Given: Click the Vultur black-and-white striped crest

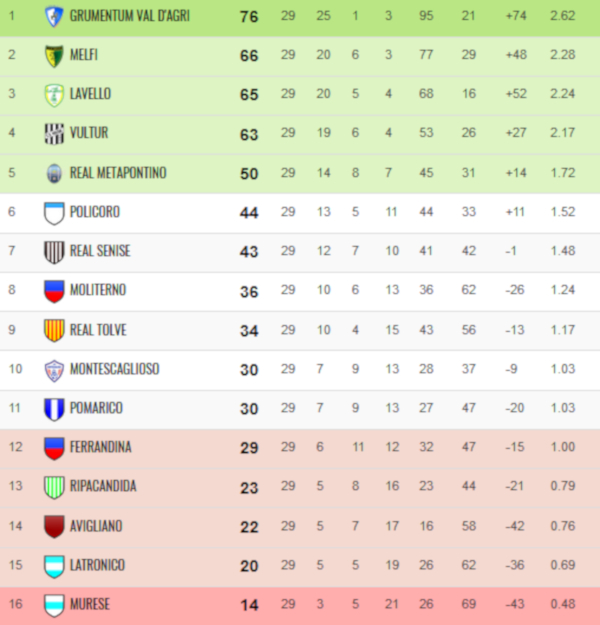Looking at the screenshot, I should [54, 134].
